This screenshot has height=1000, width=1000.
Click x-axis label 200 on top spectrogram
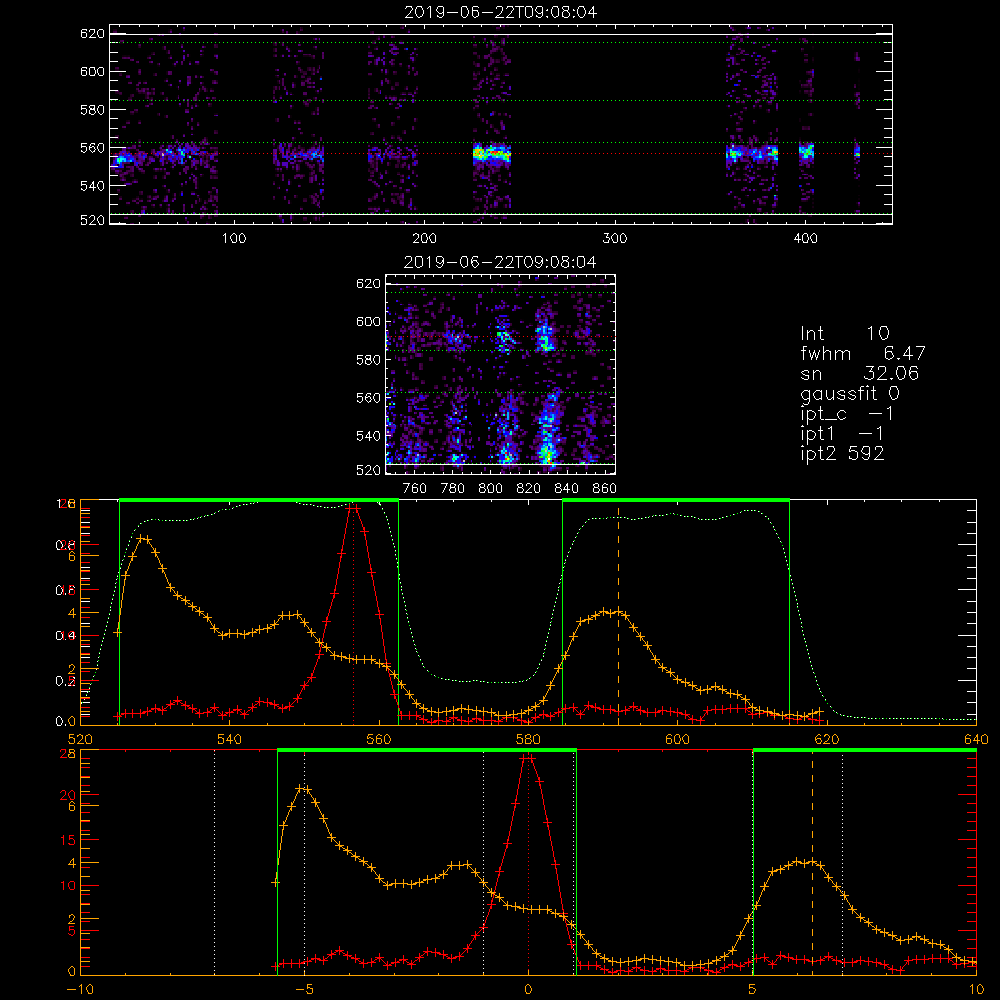point(424,239)
